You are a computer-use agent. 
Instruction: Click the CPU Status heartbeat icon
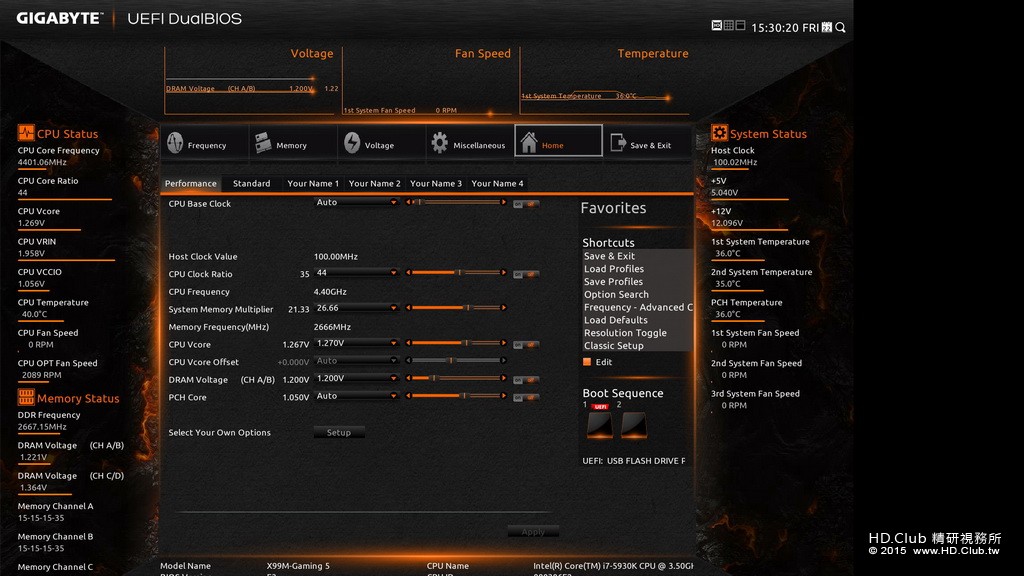coord(25,133)
